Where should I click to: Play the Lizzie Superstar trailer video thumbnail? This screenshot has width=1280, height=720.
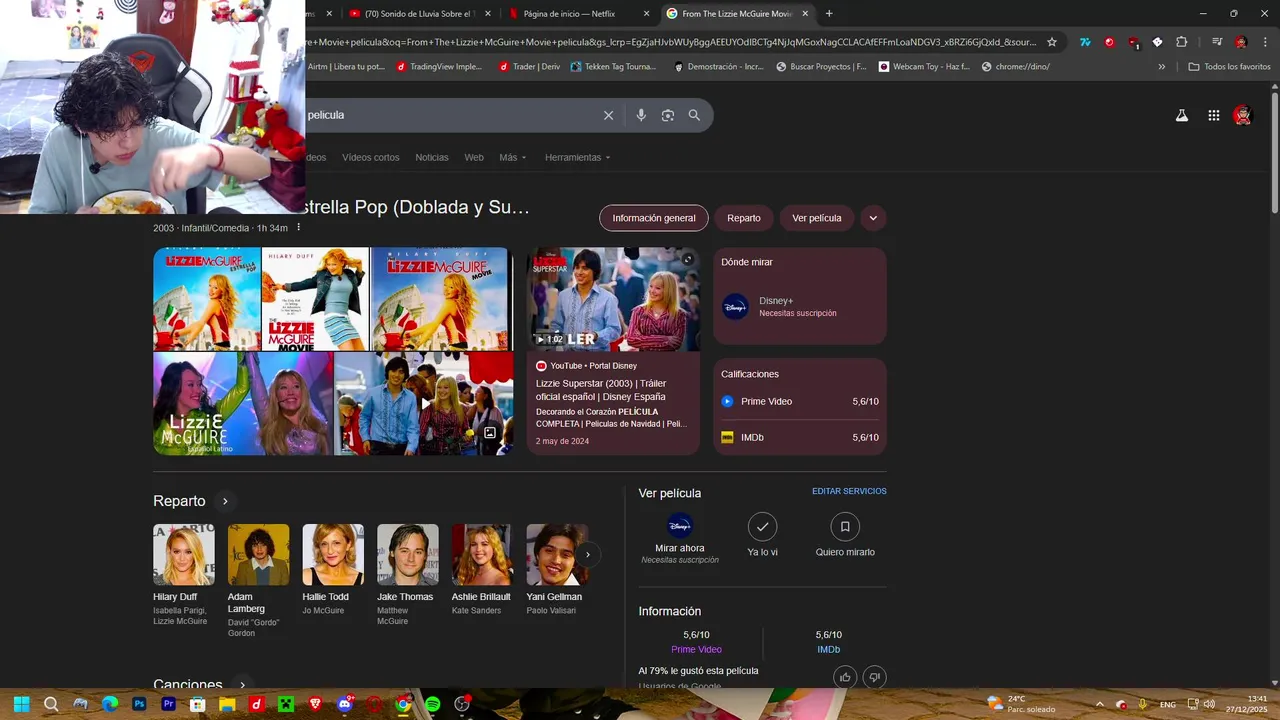tap(614, 299)
